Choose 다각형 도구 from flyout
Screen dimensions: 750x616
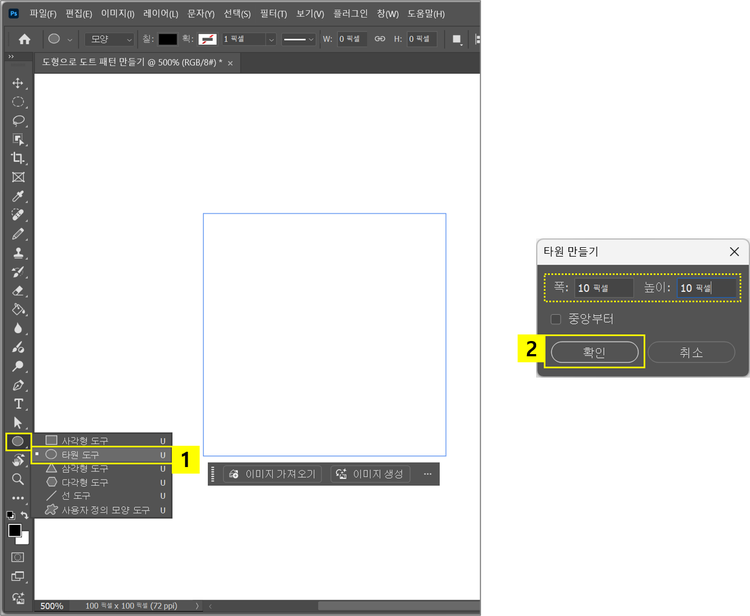click(102, 482)
